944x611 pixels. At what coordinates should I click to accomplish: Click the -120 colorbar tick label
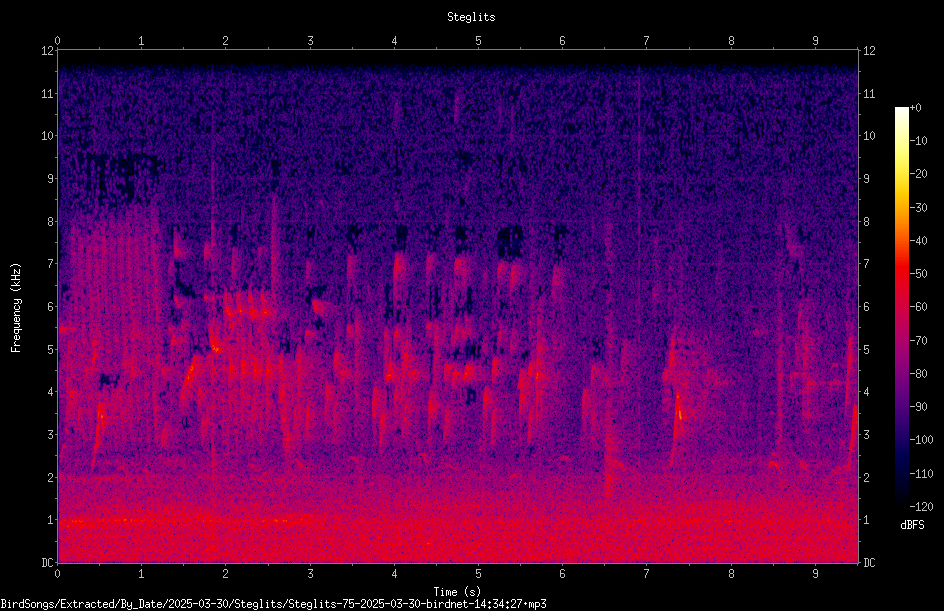(921, 507)
